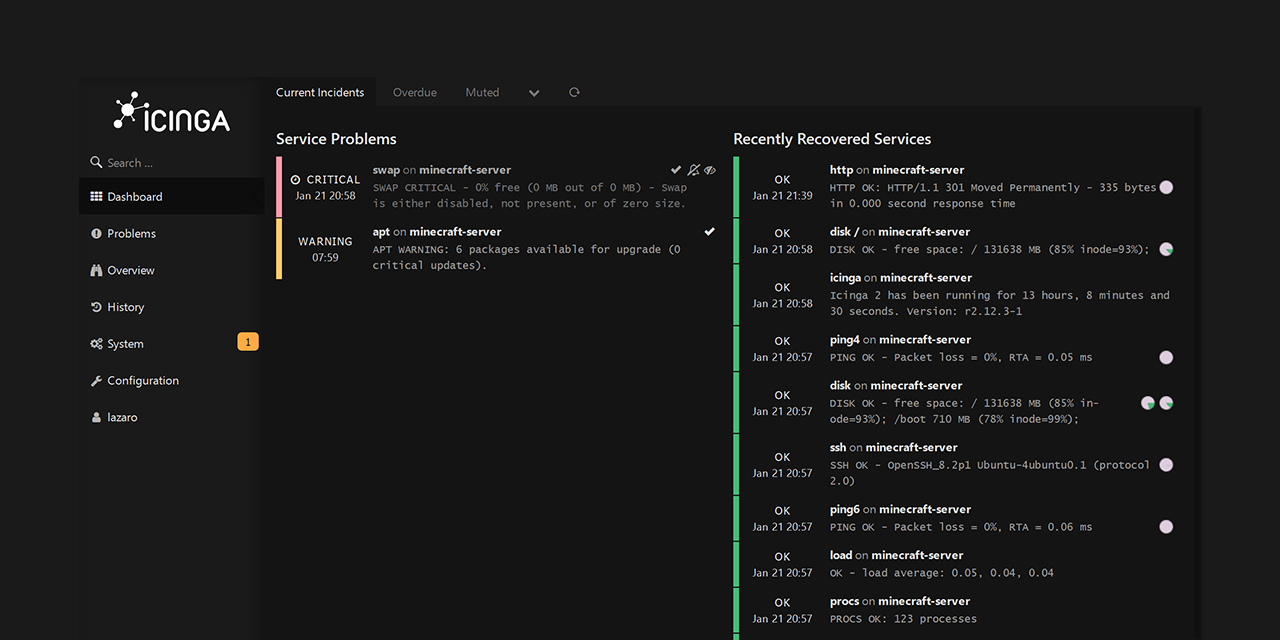This screenshot has height=640, width=1280.
Task: Click the muted bell icon on the swap problem
Action: click(693, 170)
